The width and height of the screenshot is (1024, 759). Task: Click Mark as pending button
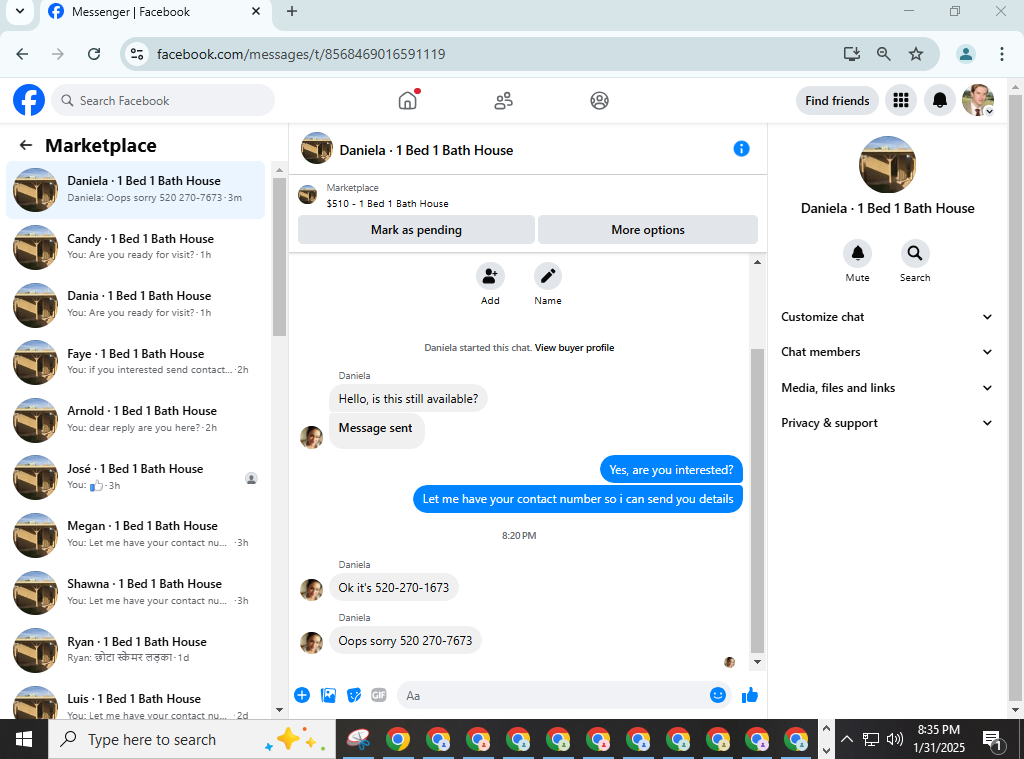(416, 230)
